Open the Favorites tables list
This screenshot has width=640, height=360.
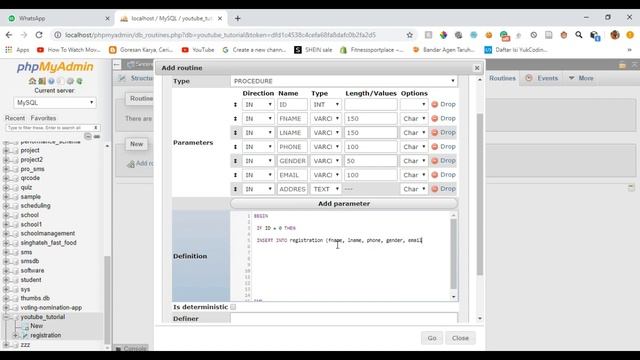click(43, 118)
